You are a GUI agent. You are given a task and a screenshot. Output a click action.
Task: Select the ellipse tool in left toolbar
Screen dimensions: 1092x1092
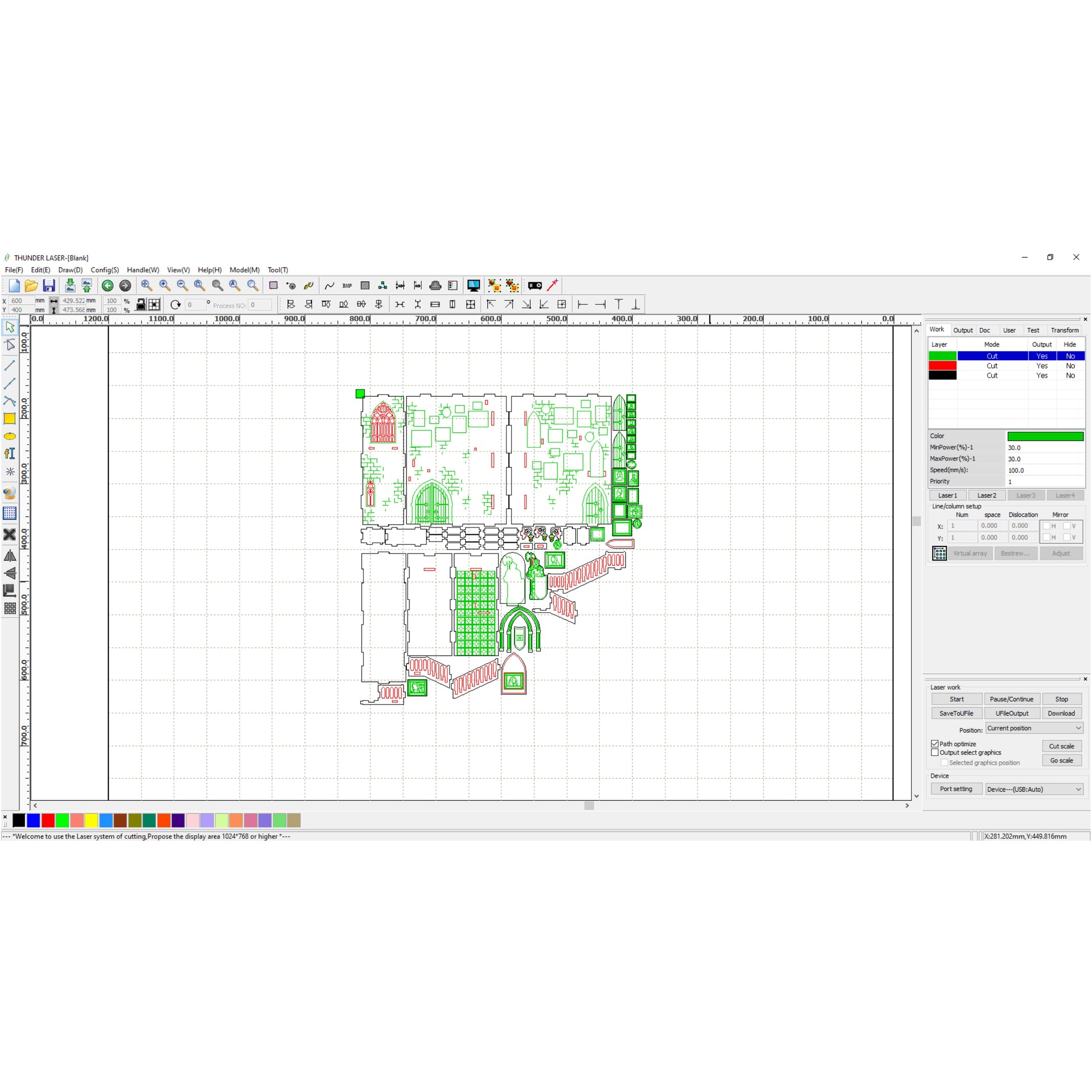coord(10,437)
